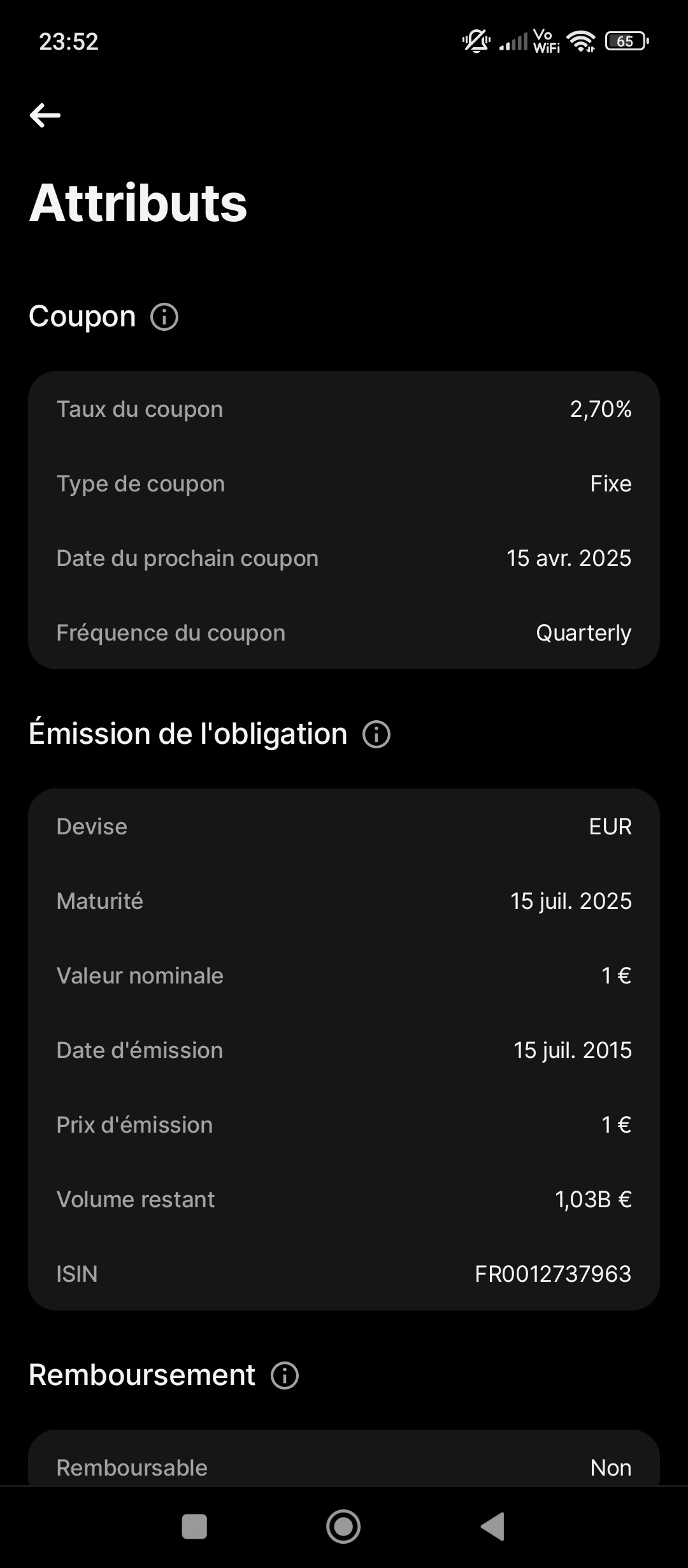Screen dimensions: 688x1568
Task: Tap the Date du prochain coupon row
Action: tap(344, 558)
